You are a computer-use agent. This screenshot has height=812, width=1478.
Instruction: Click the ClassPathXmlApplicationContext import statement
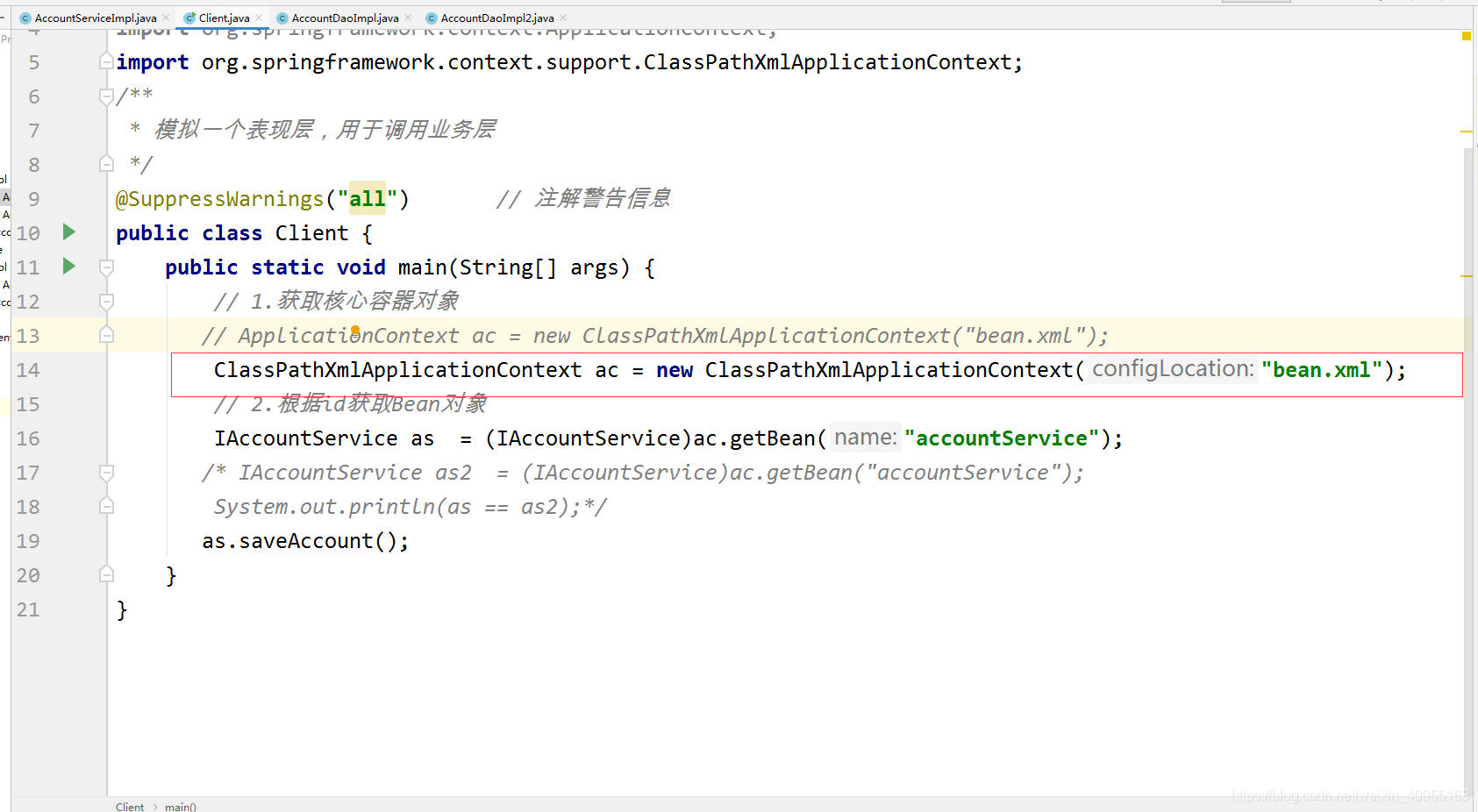[x=569, y=62]
